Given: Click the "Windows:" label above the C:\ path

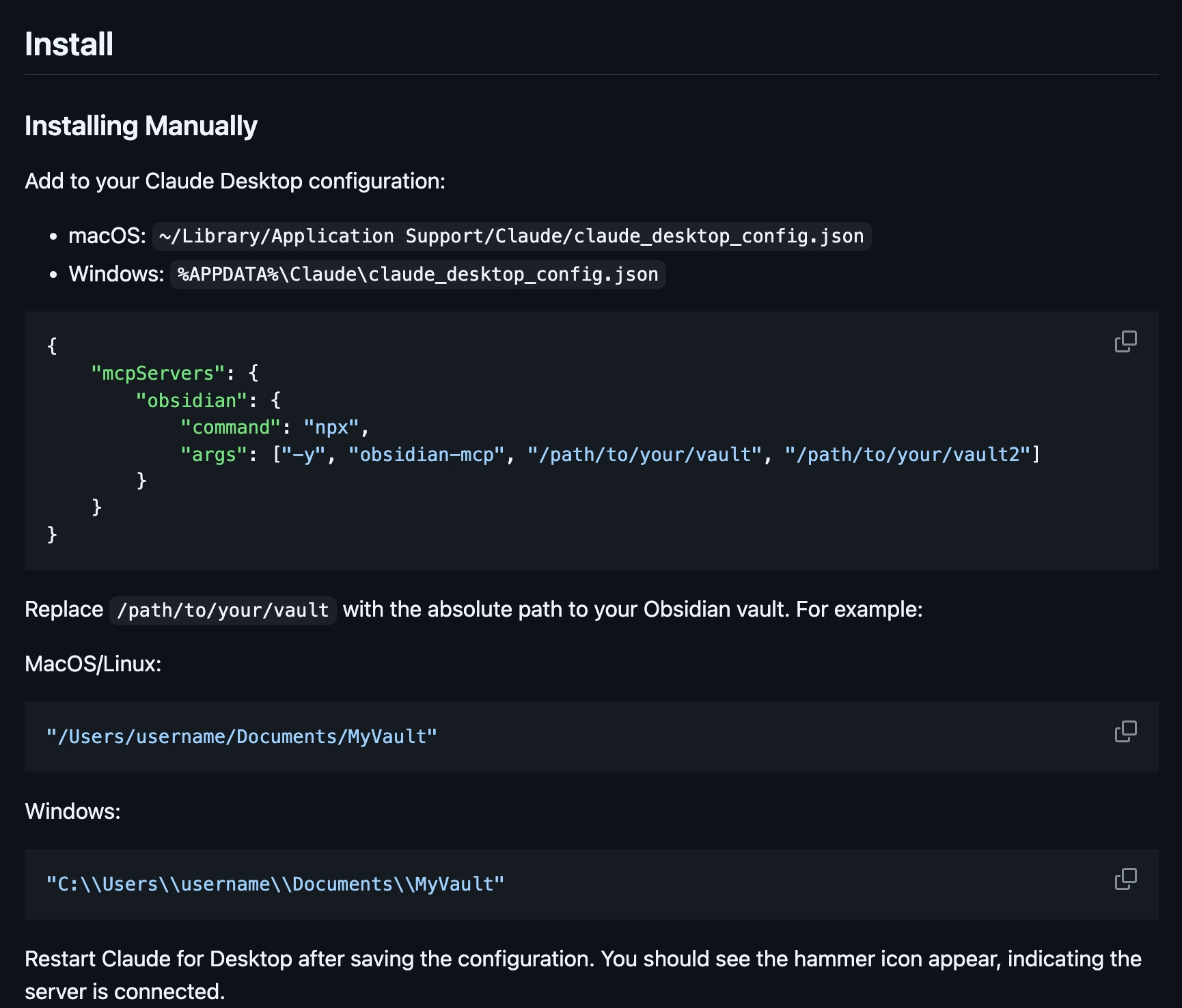Looking at the screenshot, I should click(72, 811).
